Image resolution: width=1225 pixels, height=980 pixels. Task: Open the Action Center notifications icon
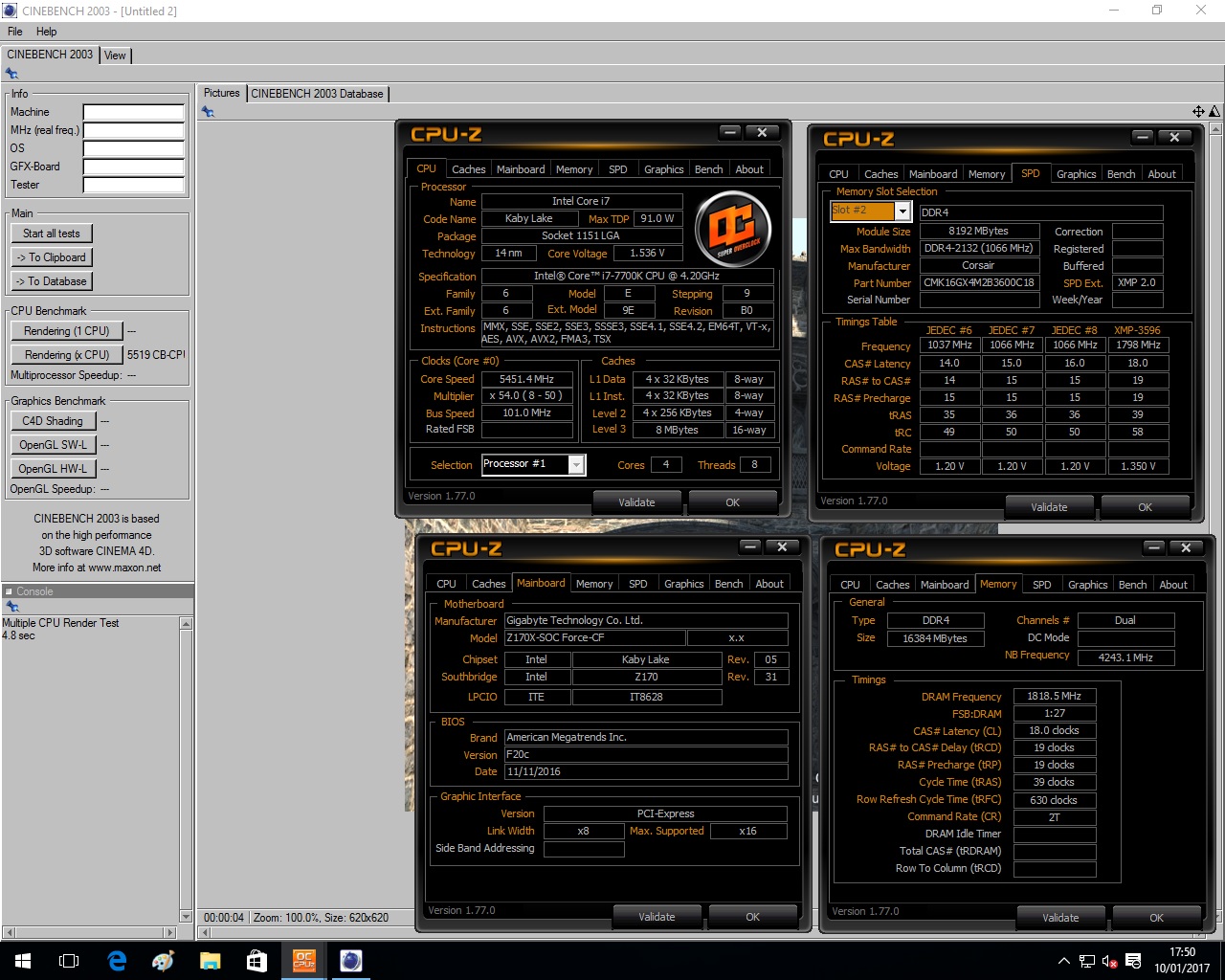tap(1133, 961)
